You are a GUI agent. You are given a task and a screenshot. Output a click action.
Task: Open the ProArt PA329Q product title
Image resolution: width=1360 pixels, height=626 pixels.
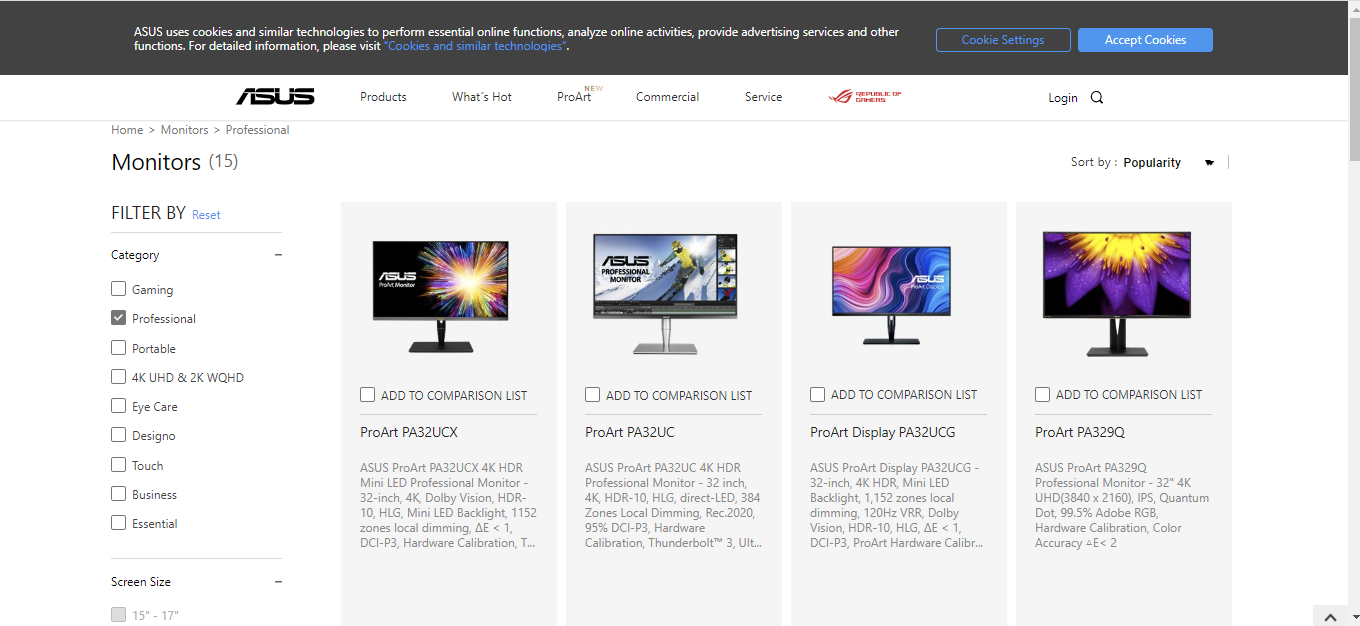coord(1080,432)
